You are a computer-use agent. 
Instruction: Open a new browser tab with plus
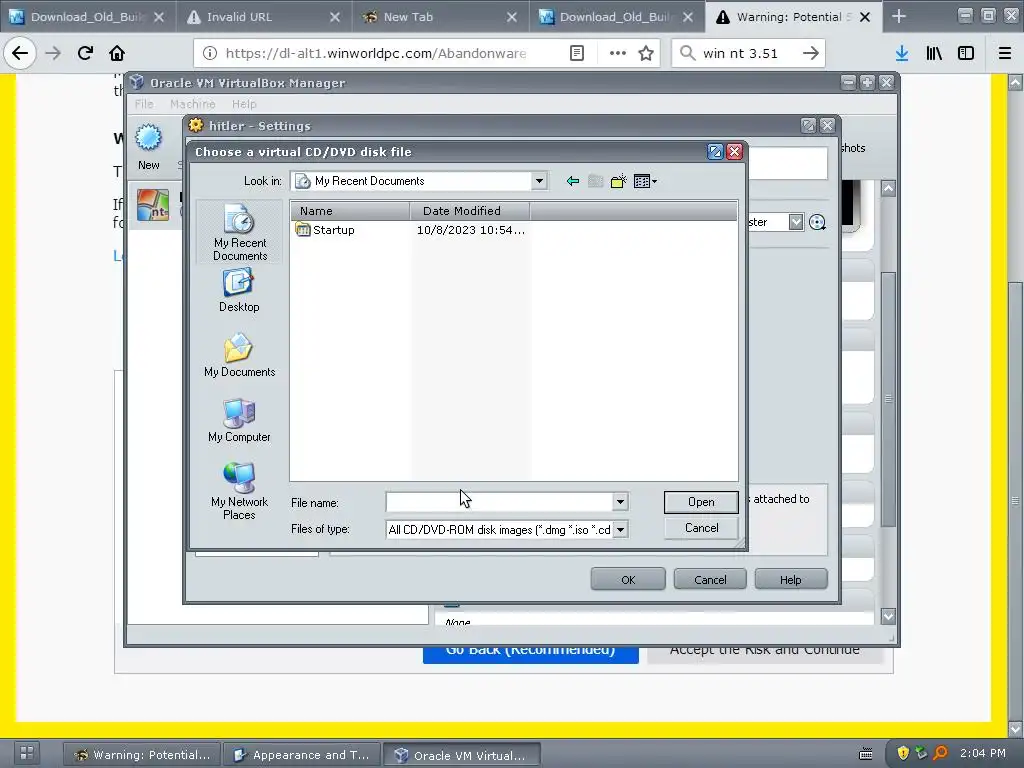[899, 16]
